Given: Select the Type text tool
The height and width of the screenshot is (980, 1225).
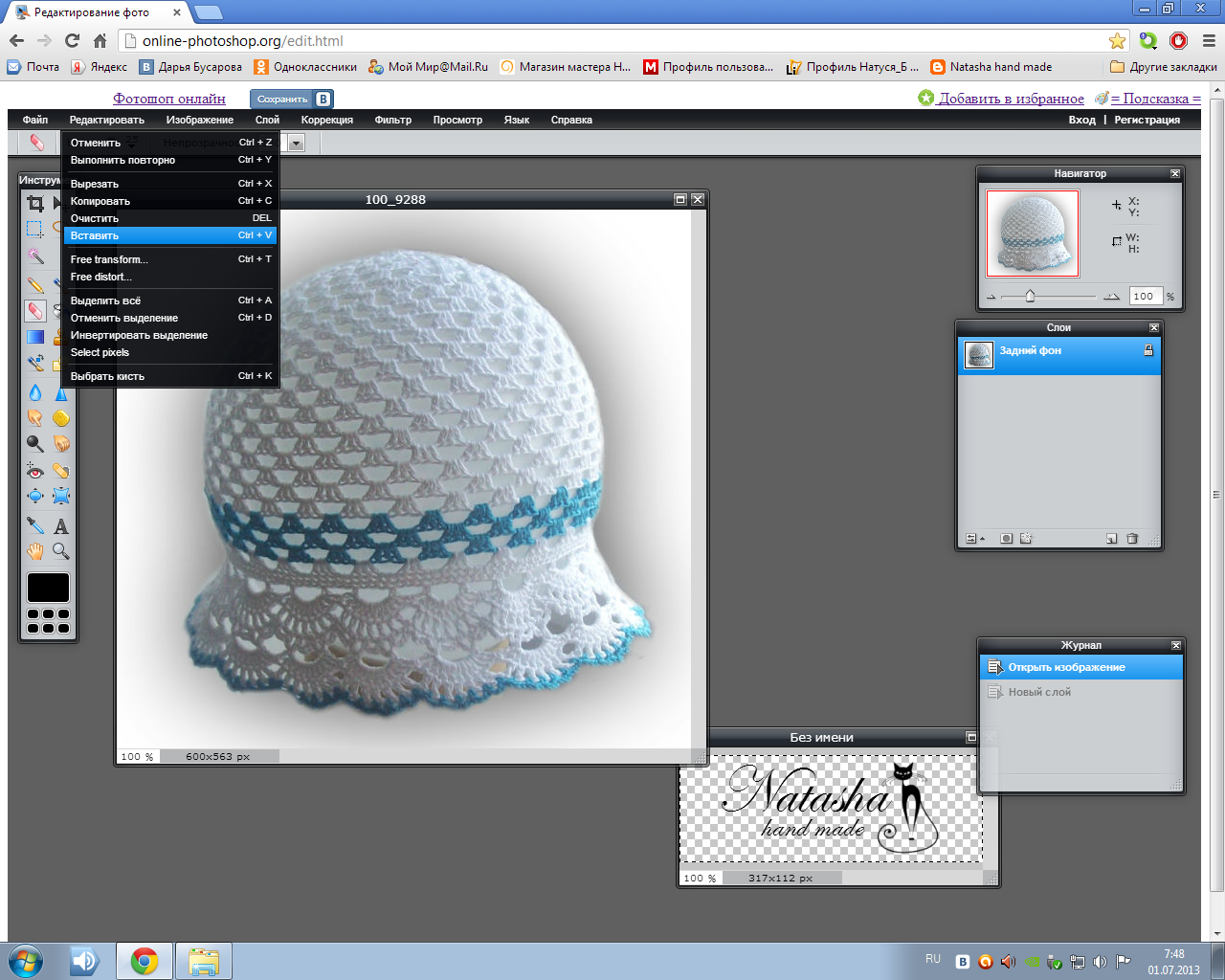Looking at the screenshot, I should tap(61, 526).
